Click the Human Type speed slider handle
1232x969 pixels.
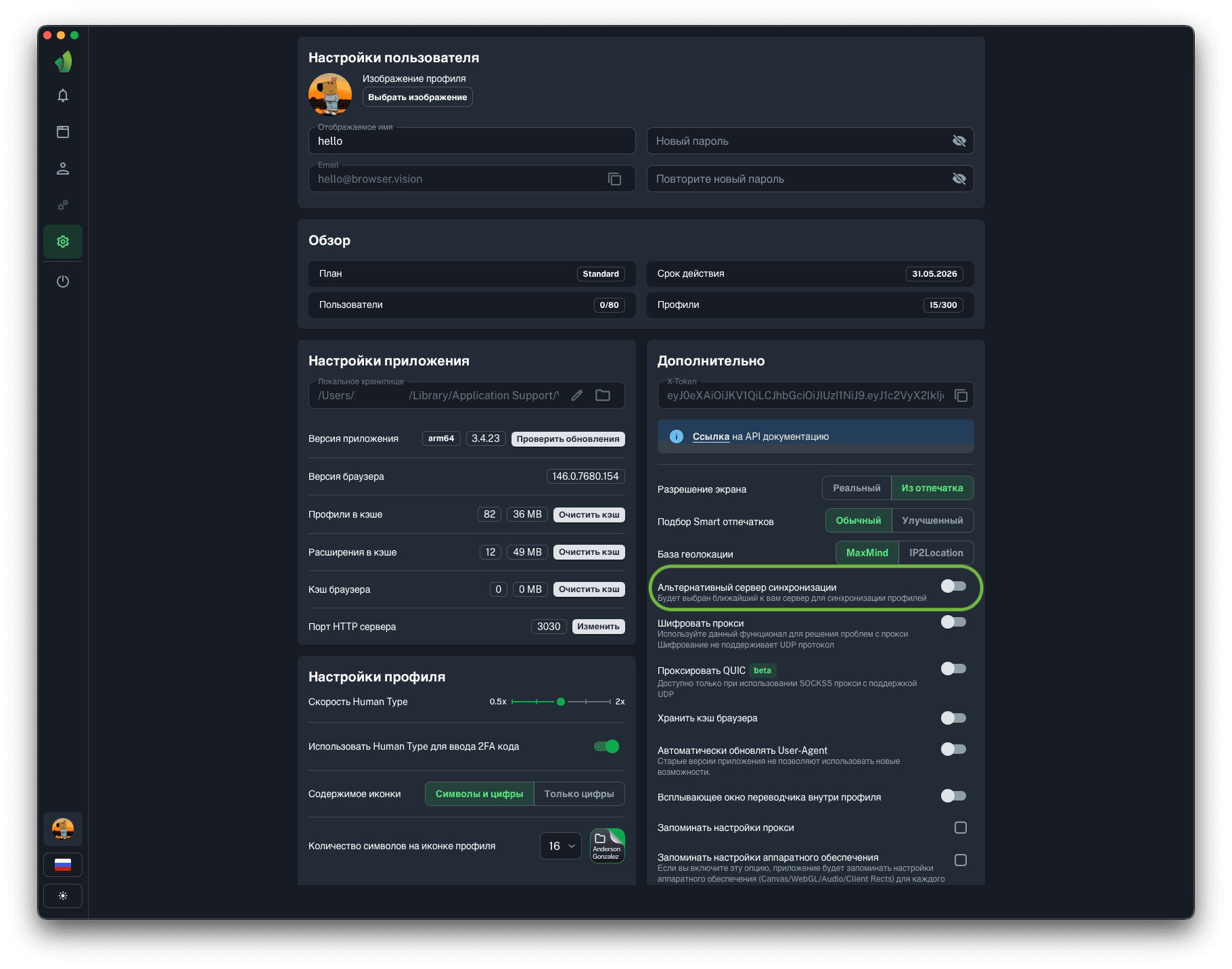point(561,702)
